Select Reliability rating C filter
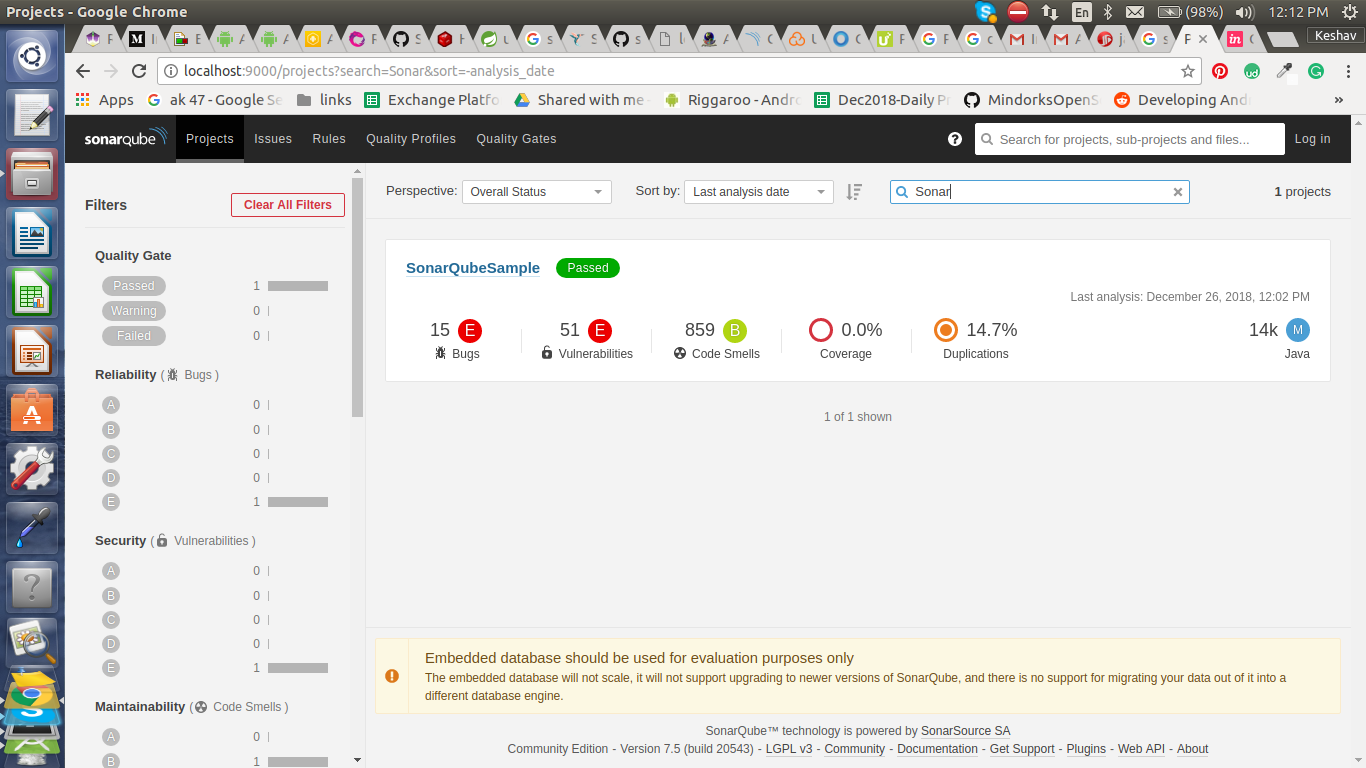Screen dimensions: 1366x768 click(x=111, y=454)
